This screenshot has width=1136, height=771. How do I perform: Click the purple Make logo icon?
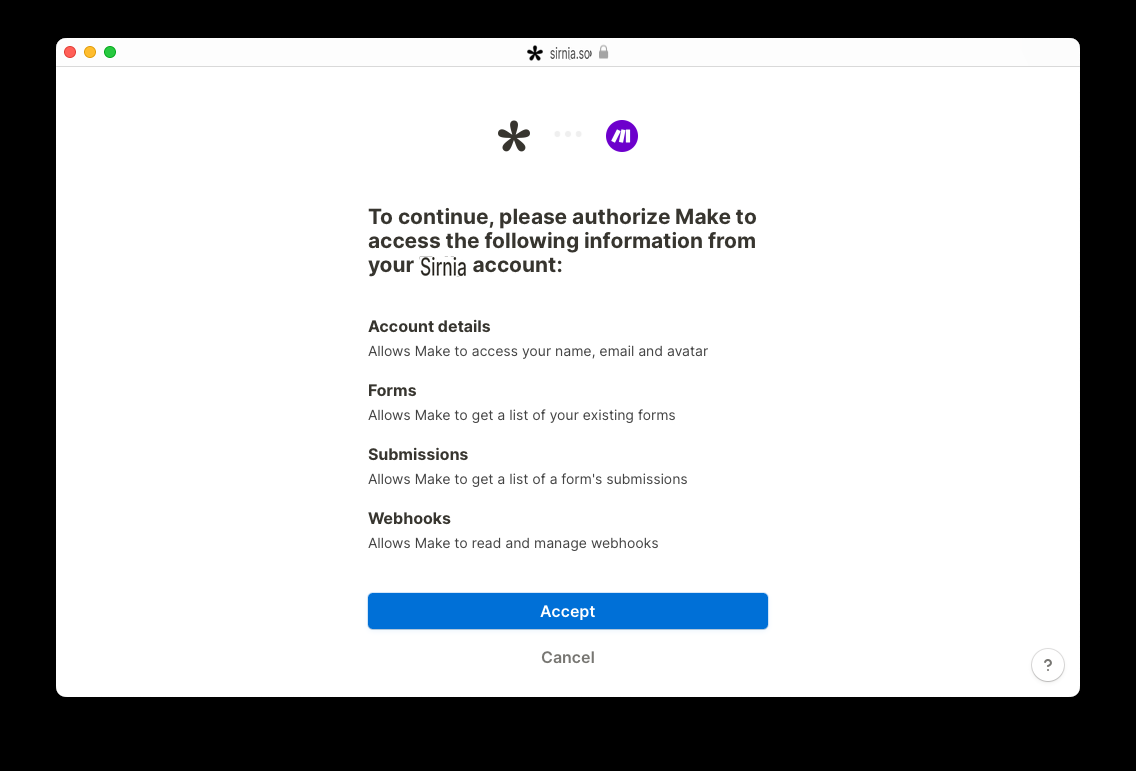pos(622,136)
